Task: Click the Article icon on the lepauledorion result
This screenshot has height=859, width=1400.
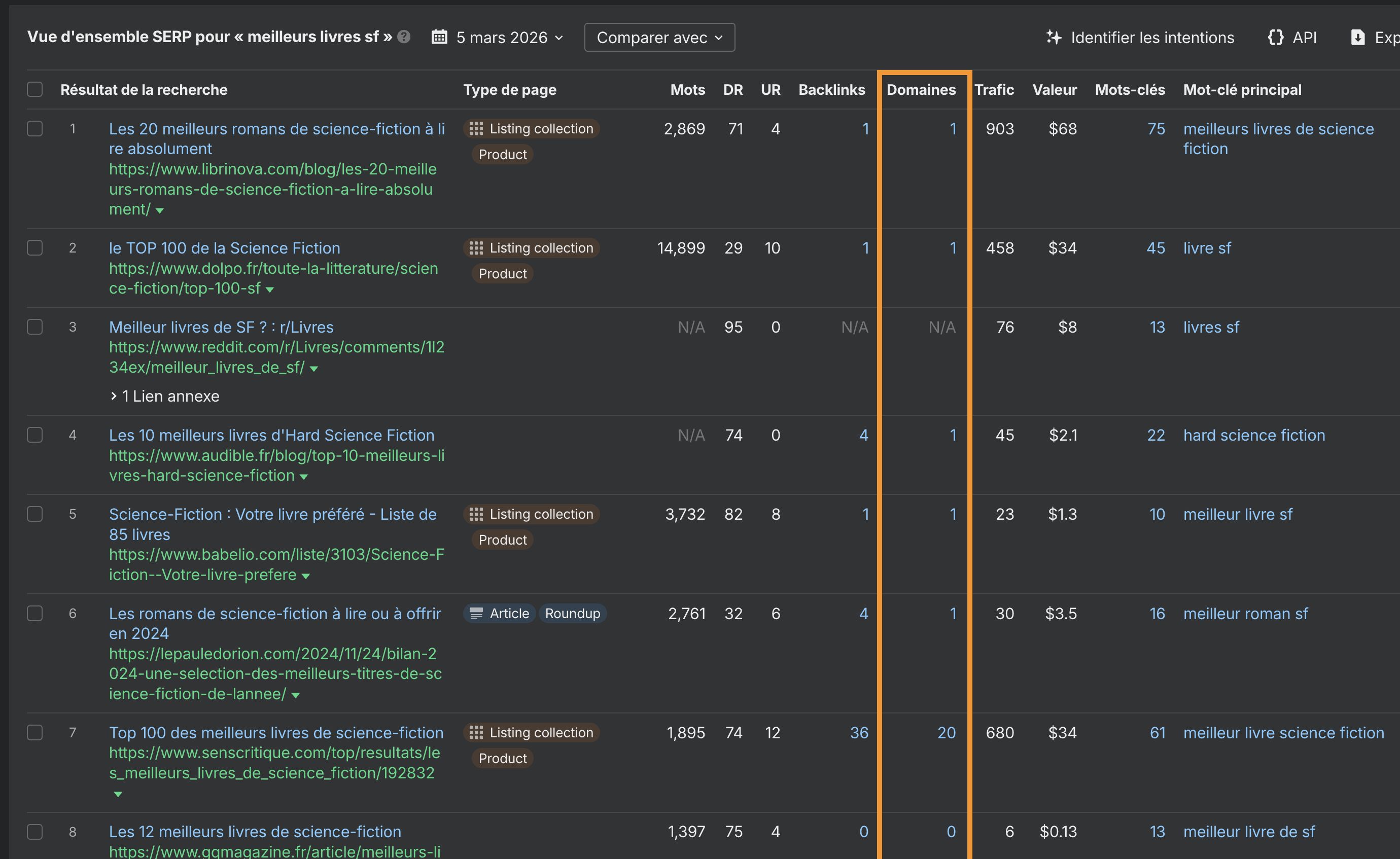Action: click(476, 613)
